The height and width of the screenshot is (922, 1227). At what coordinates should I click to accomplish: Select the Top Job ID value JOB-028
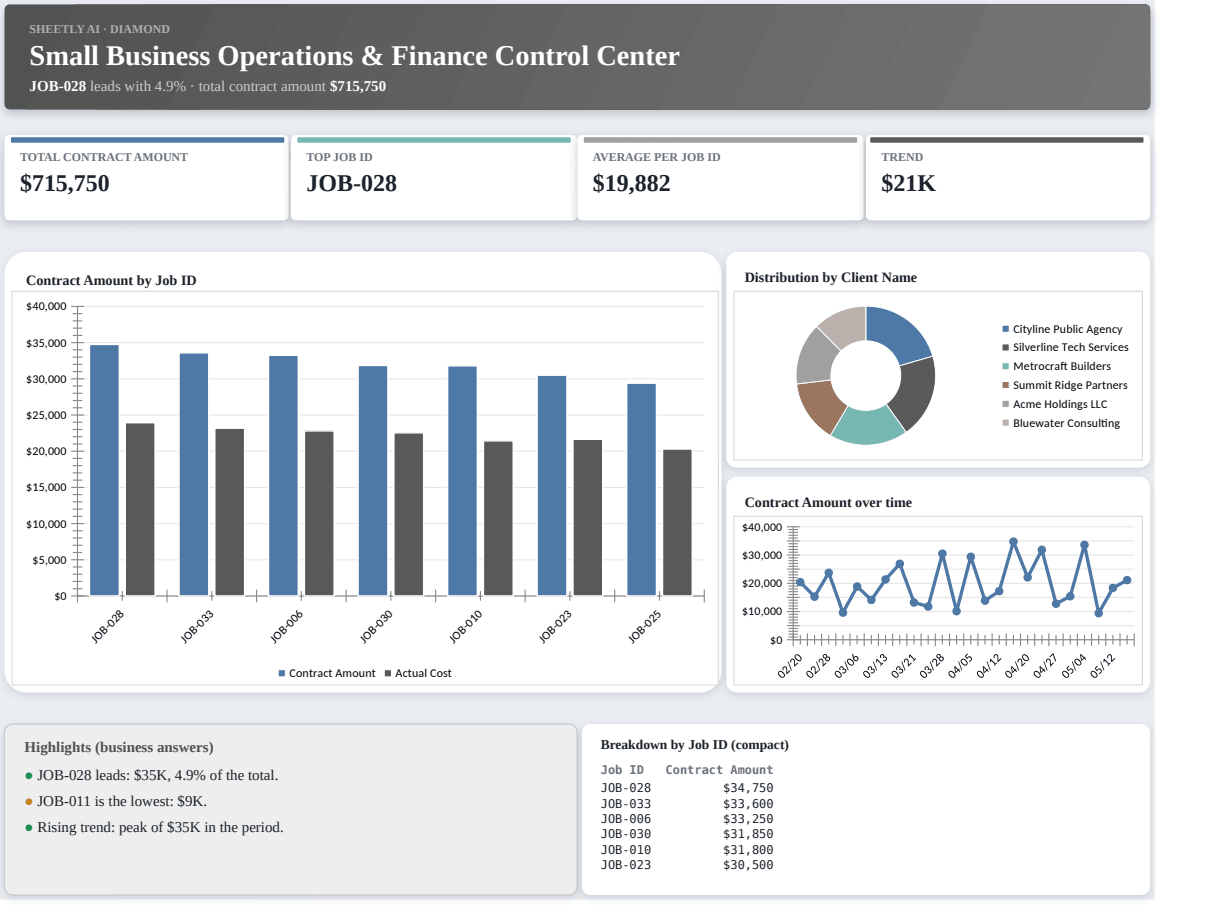pyautogui.click(x=351, y=184)
